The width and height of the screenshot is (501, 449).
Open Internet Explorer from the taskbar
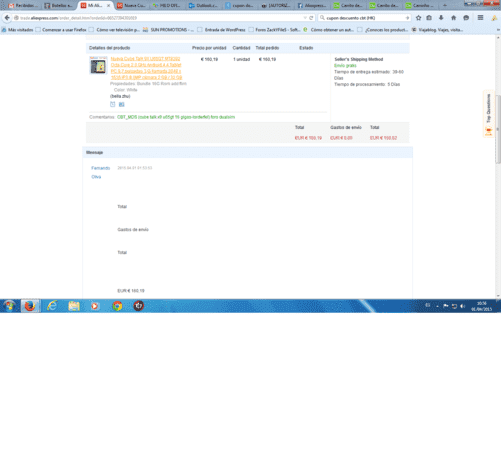(x=52, y=306)
